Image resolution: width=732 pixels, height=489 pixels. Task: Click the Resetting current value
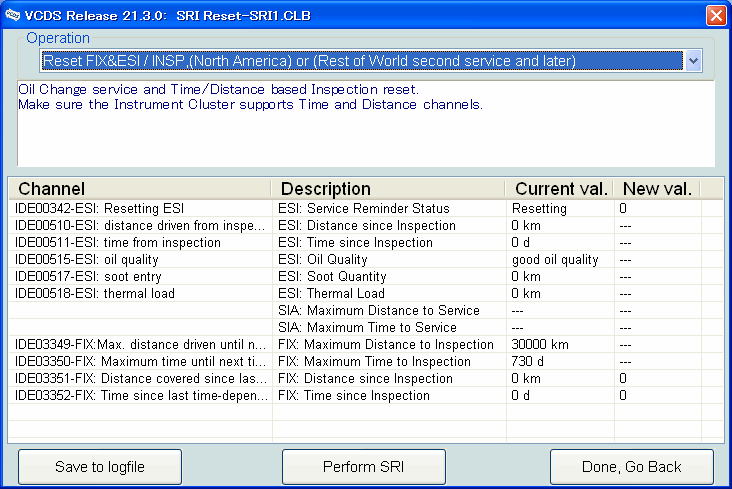[539, 208]
